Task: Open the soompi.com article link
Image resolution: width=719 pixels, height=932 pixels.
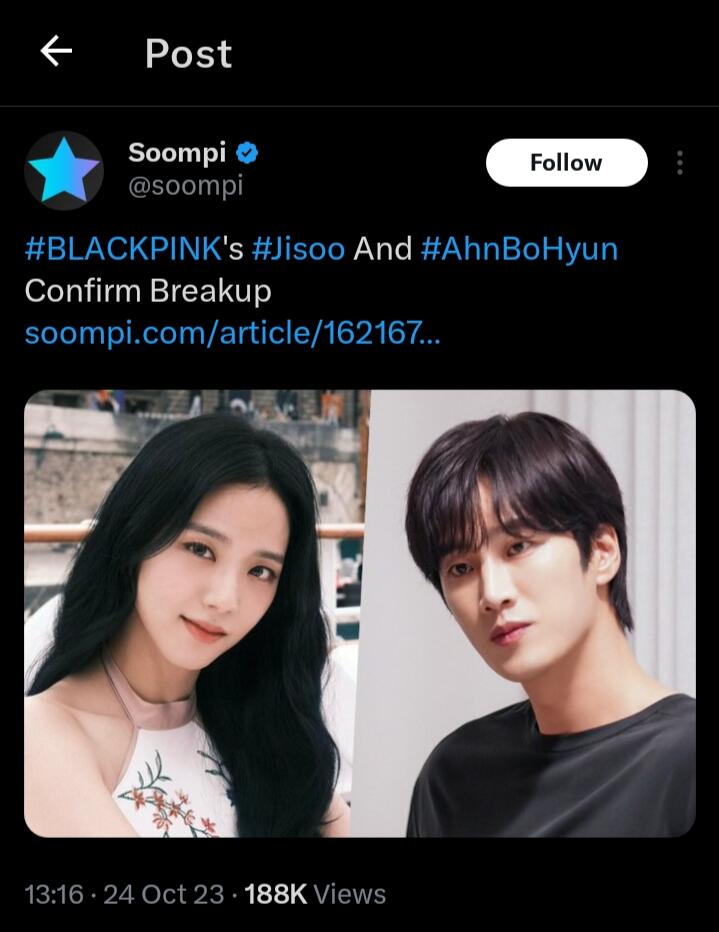Action: pos(232,333)
